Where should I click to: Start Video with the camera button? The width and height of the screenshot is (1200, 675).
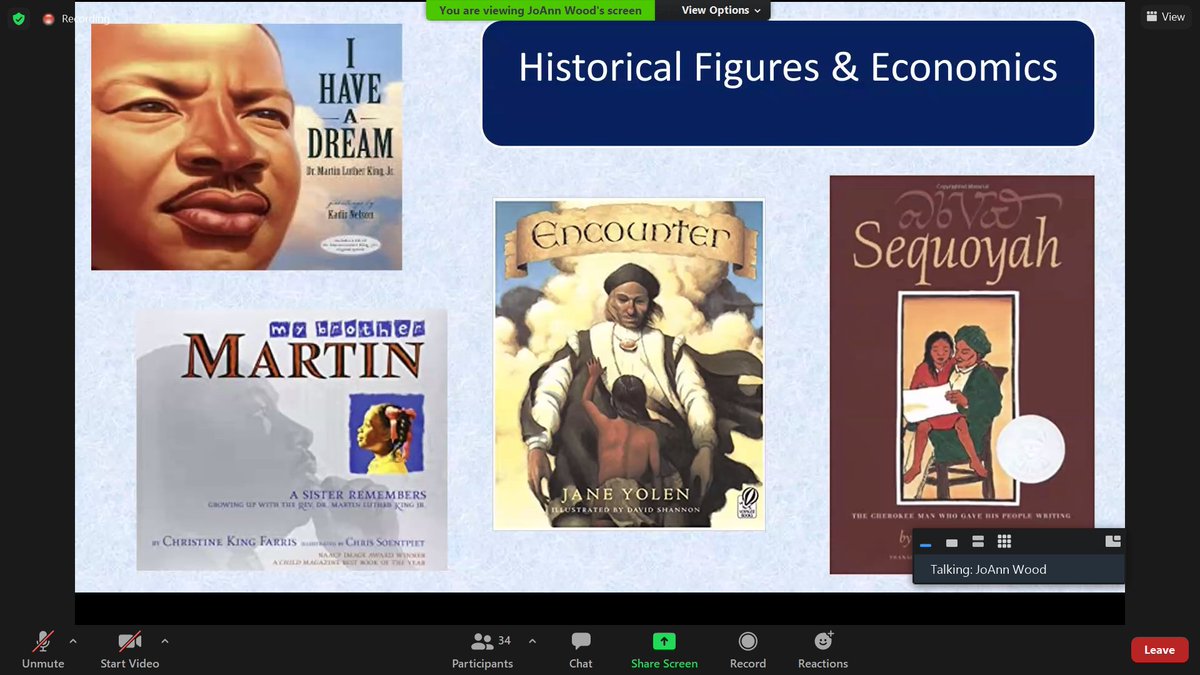tap(130, 650)
